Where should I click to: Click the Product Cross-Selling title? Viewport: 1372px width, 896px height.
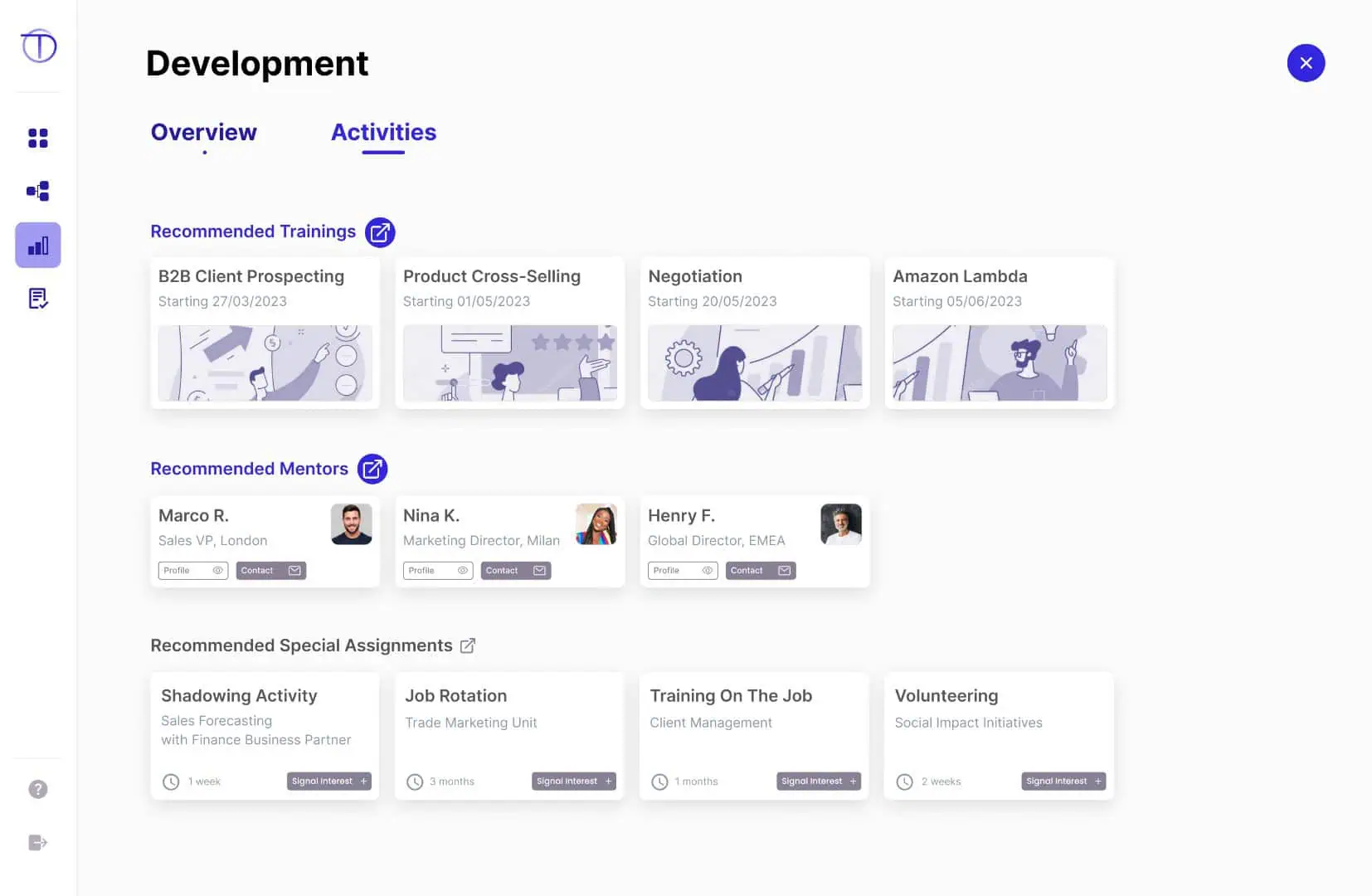[492, 276]
